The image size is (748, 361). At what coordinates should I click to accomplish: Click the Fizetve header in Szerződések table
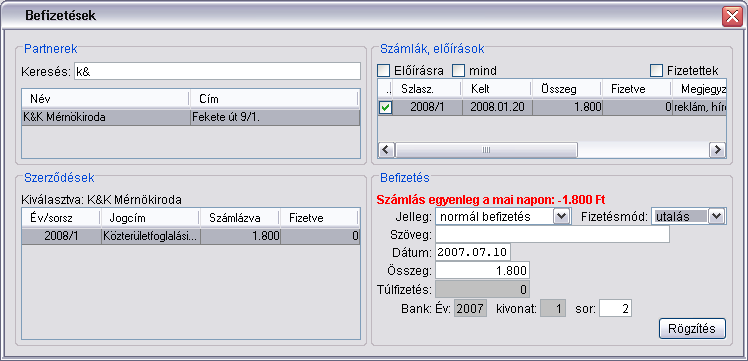pyautogui.click(x=319, y=218)
